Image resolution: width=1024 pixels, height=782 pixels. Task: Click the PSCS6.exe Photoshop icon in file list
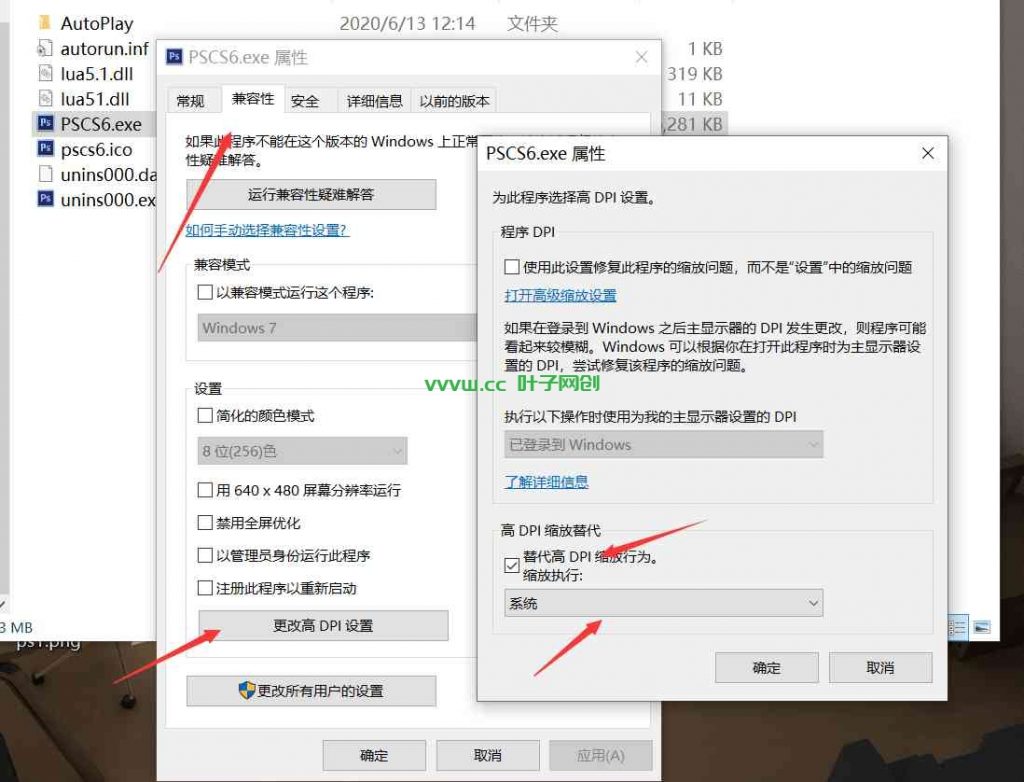tap(45, 123)
